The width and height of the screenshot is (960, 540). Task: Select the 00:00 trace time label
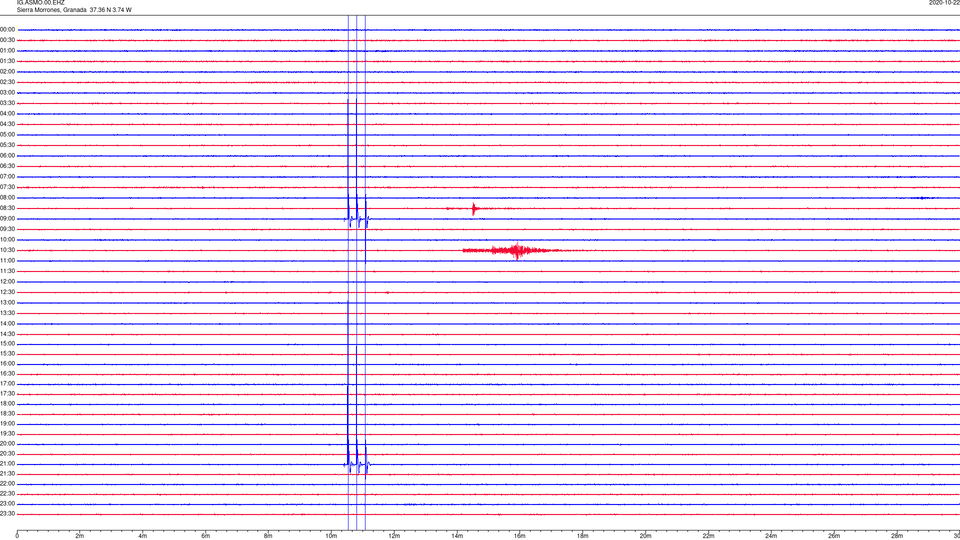click(x=7, y=29)
